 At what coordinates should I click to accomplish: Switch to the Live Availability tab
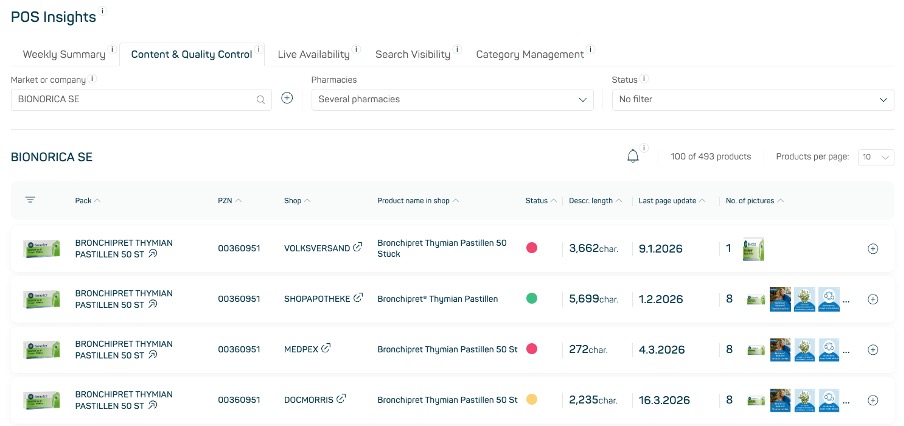pos(314,55)
